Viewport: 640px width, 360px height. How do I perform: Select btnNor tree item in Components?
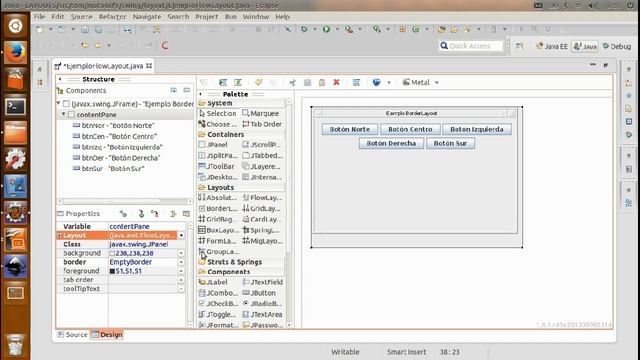(113, 125)
